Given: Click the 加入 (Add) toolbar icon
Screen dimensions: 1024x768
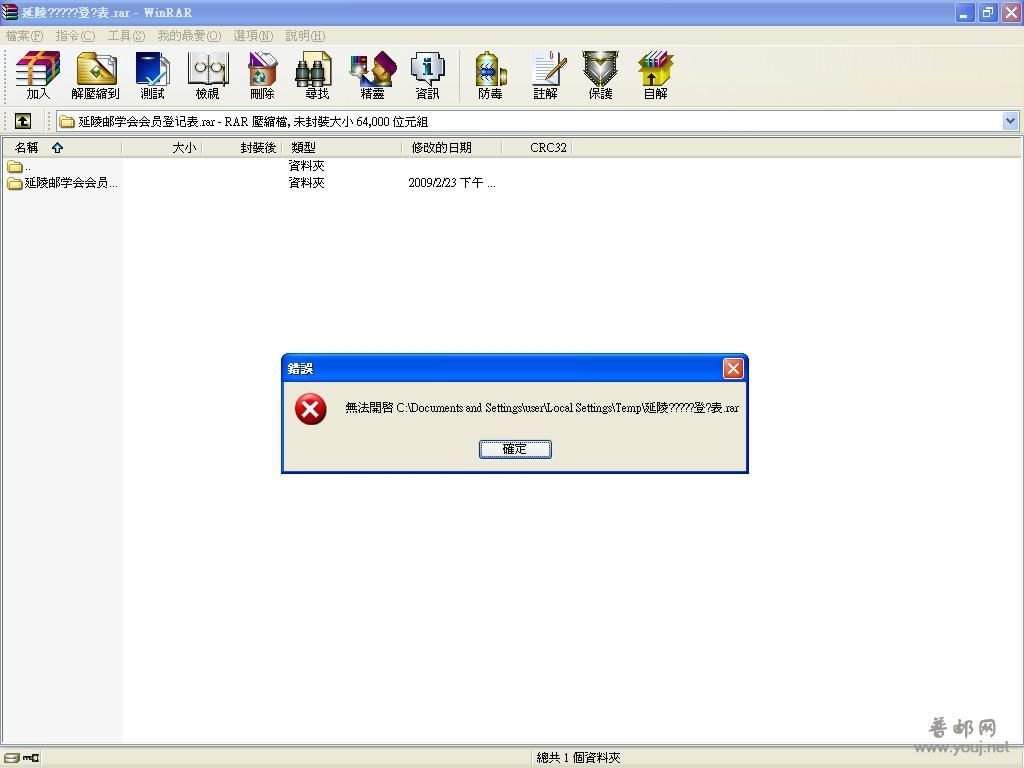Looking at the screenshot, I should point(38,75).
